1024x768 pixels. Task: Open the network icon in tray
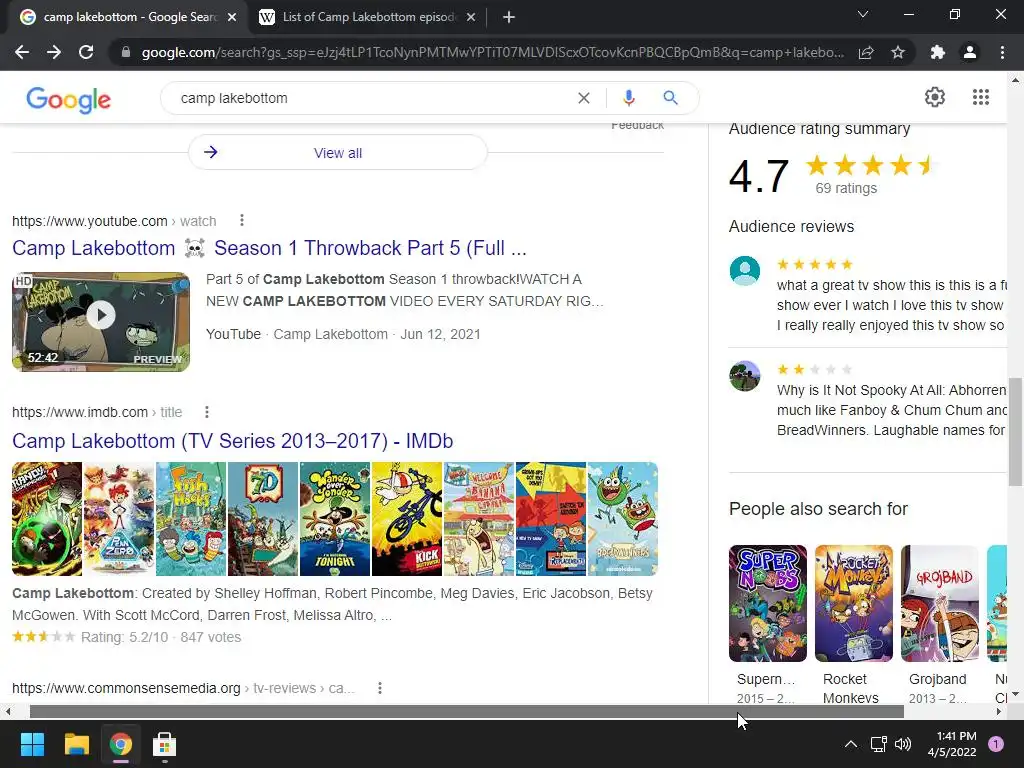[x=878, y=744]
